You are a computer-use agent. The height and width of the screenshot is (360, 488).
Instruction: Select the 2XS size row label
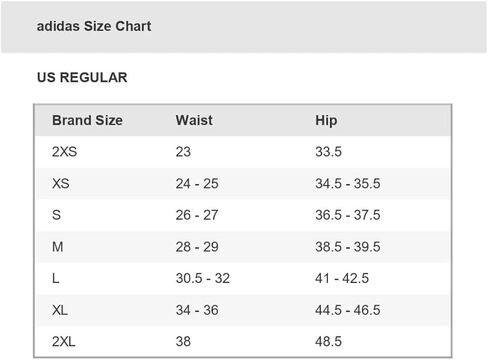[x=64, y=152]
